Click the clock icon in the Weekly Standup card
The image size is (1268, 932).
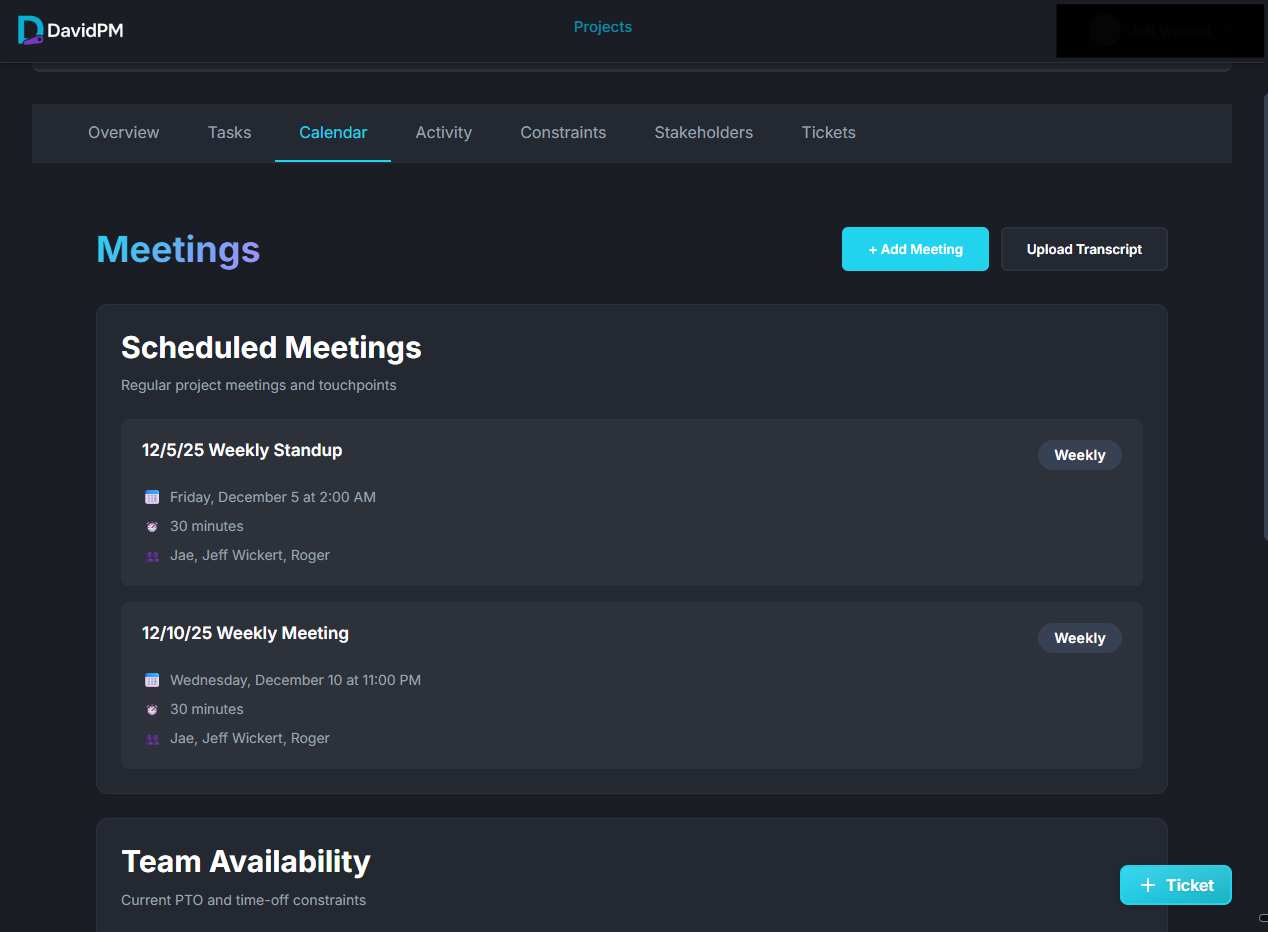152,526
